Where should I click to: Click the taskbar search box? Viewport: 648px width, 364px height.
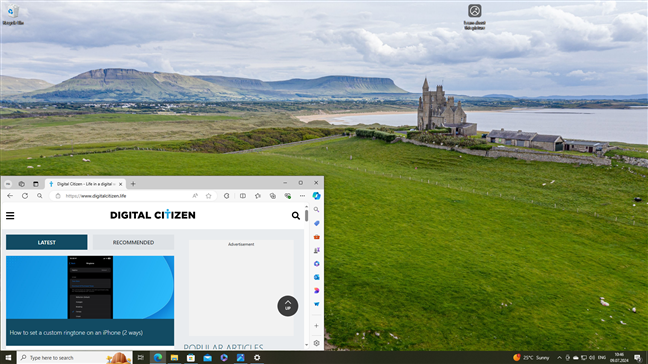[x=75, y=358]
